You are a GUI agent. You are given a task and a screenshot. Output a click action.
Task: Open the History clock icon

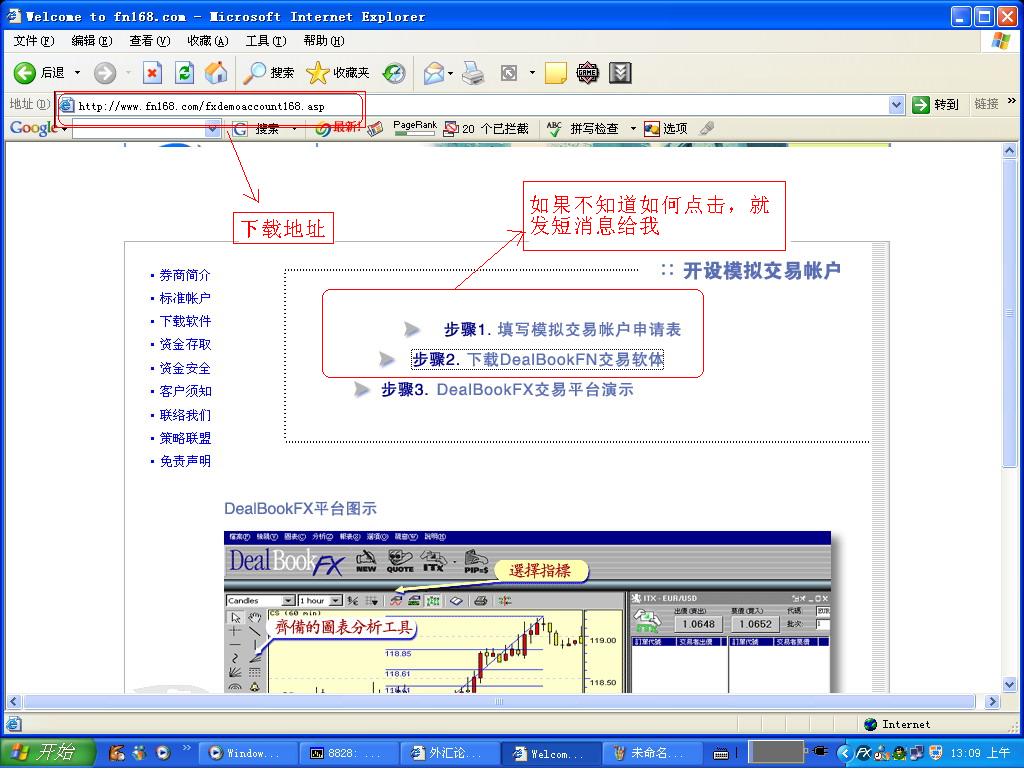pyautogui.click(x=394, y=72)
